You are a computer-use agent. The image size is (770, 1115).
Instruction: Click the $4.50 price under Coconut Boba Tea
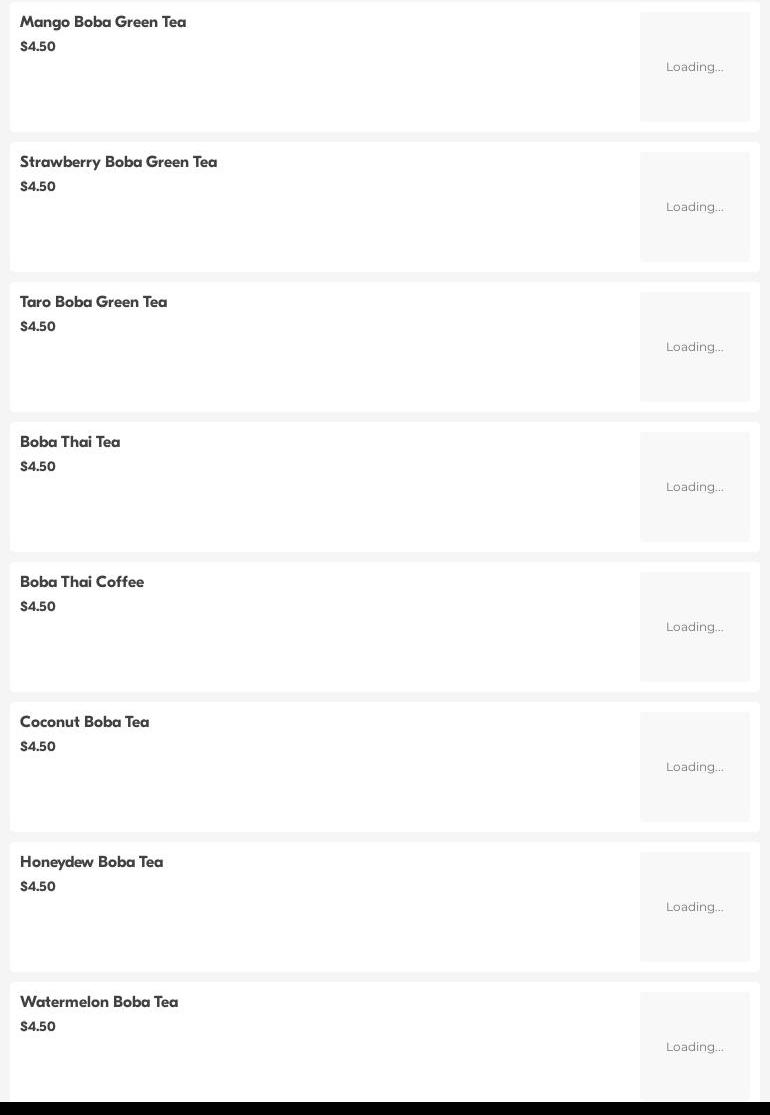38,747
